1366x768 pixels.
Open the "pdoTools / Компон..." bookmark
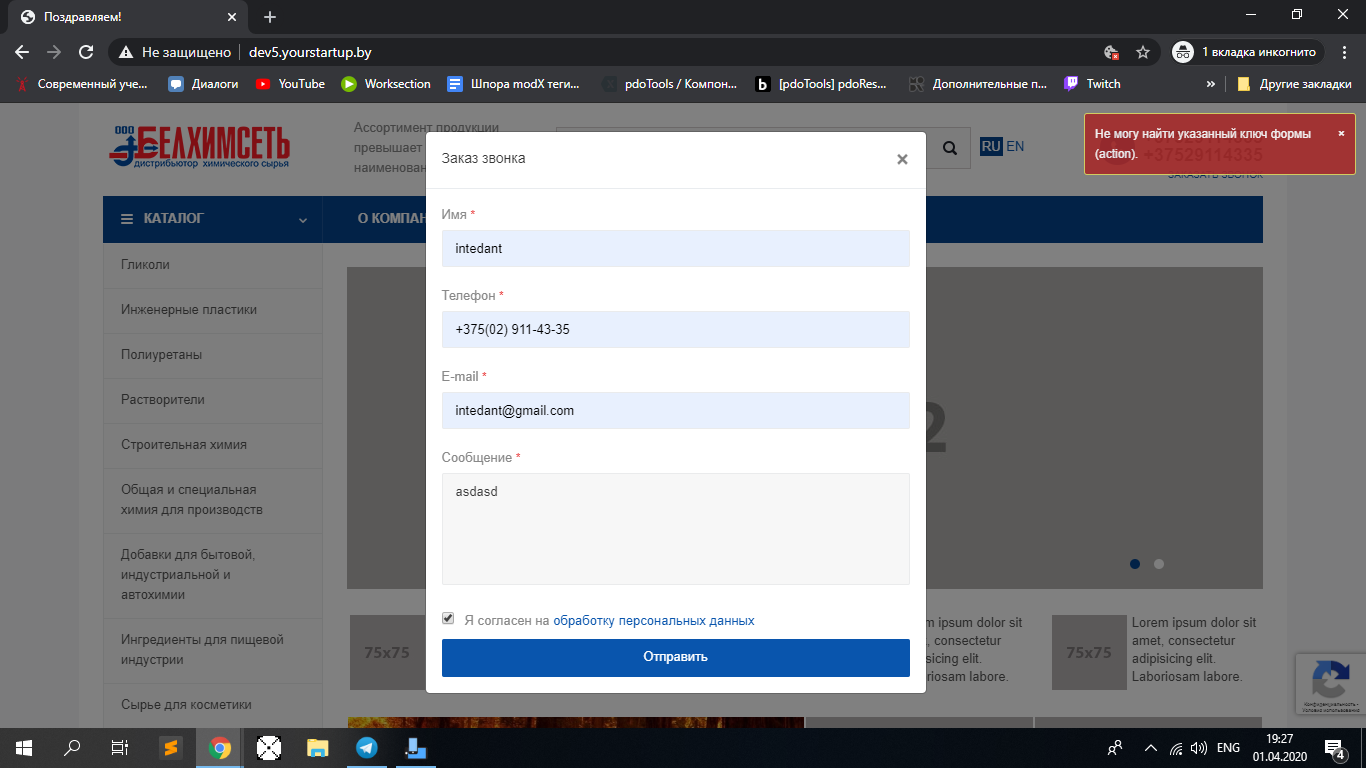pyautogui.click(x=670, y=84)
